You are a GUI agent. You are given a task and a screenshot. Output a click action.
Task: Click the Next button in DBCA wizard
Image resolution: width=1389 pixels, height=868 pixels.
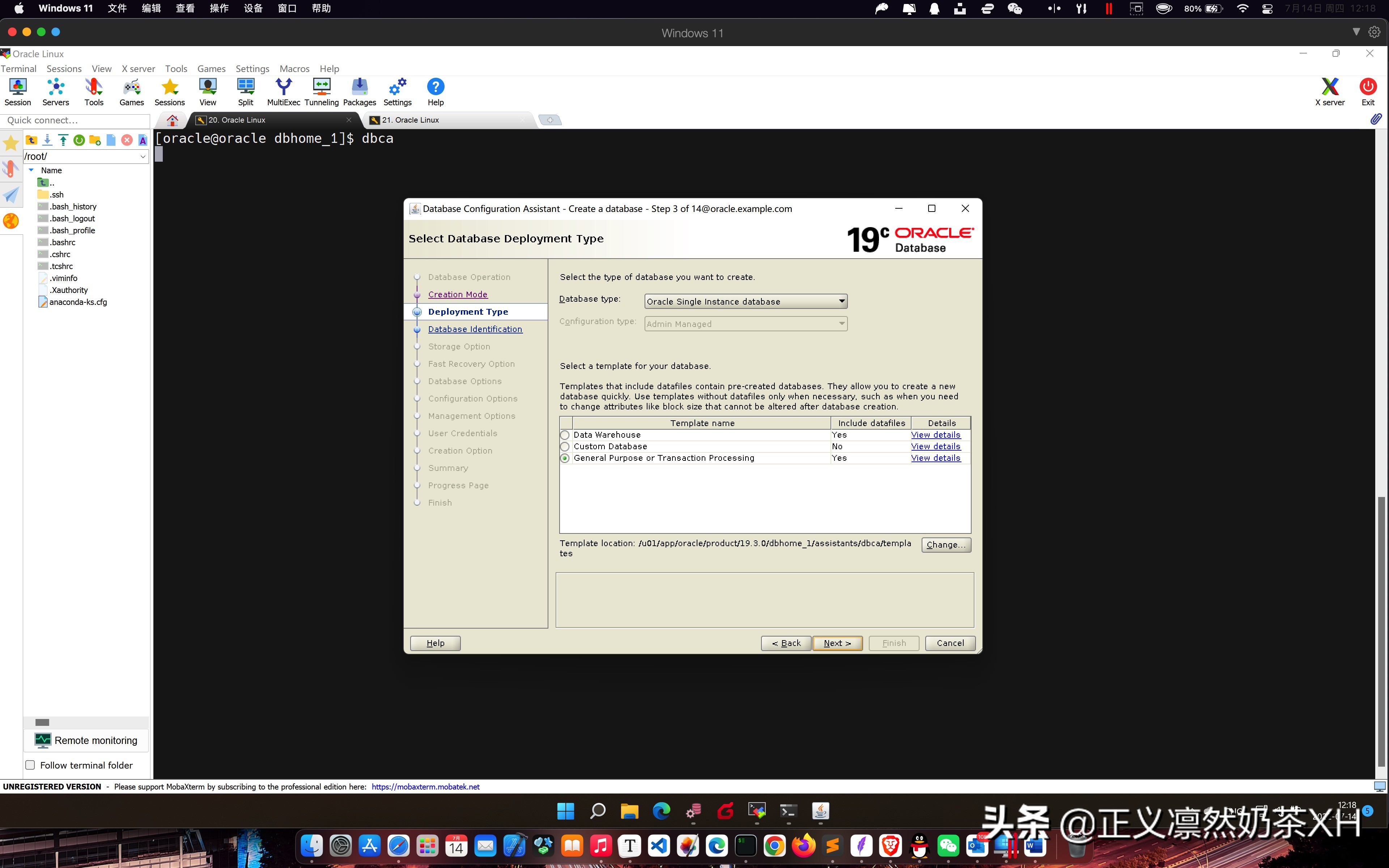coord(837,643)
